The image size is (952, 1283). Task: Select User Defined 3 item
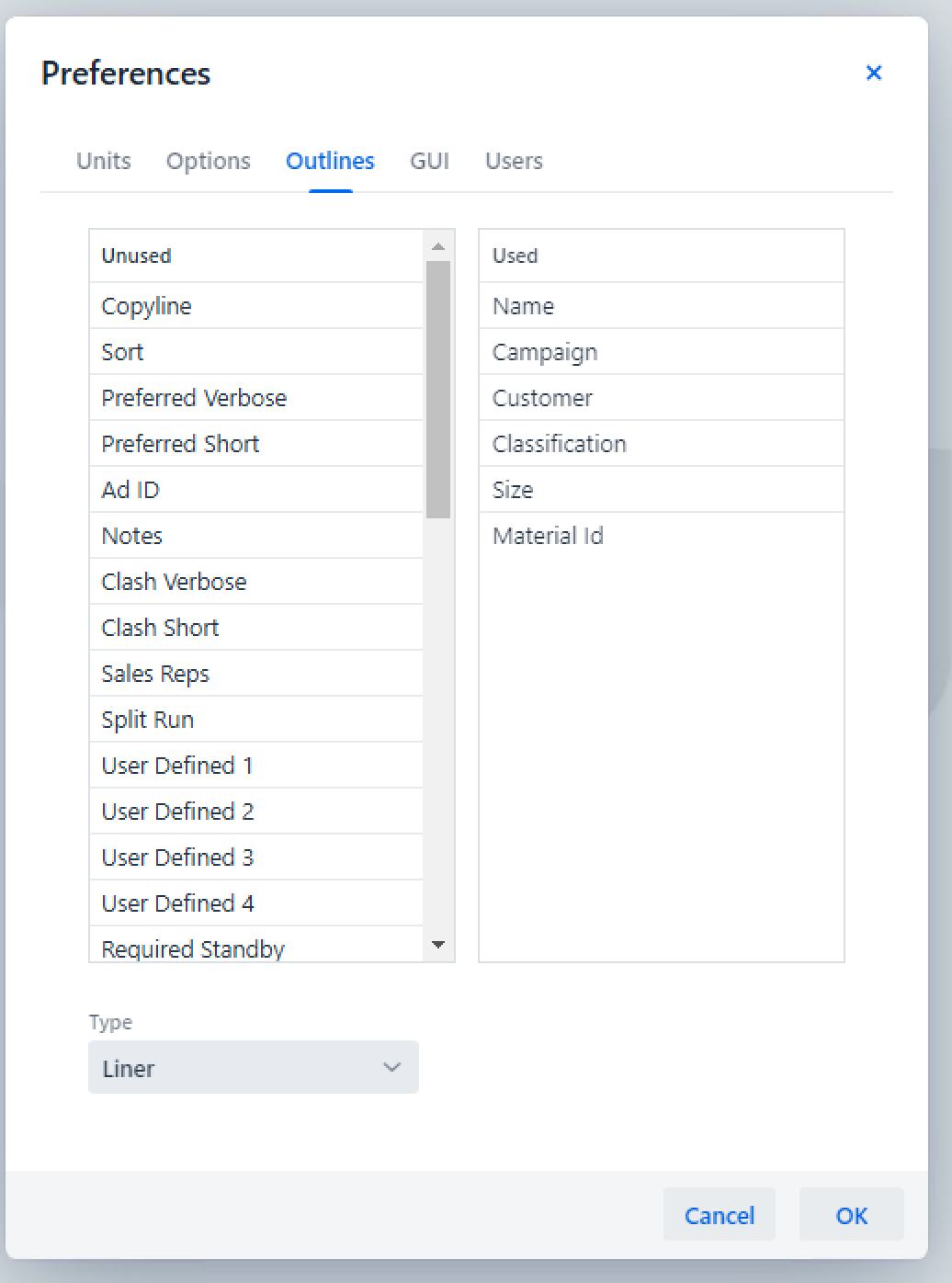(x=177, y=857)
